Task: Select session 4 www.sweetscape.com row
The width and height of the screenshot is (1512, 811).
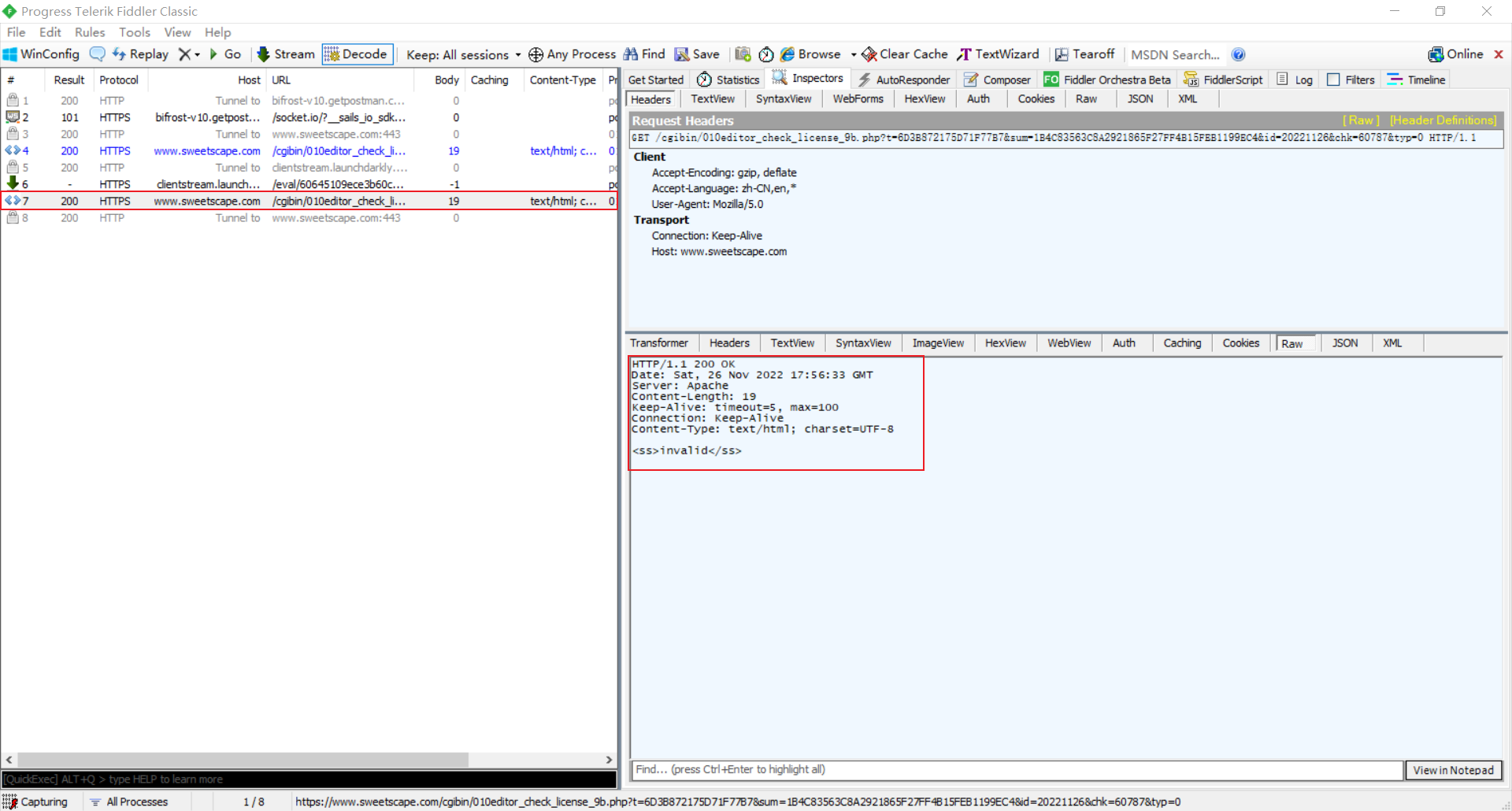Action: coord(309,151)
